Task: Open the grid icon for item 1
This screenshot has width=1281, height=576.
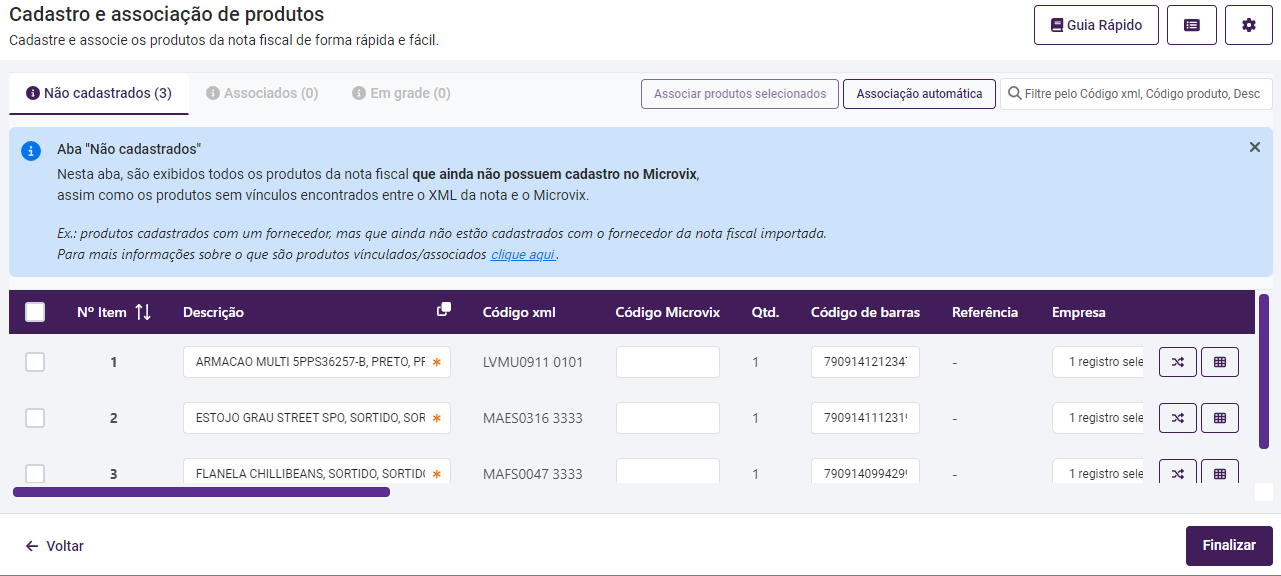Action: [x=1219, y=362]
